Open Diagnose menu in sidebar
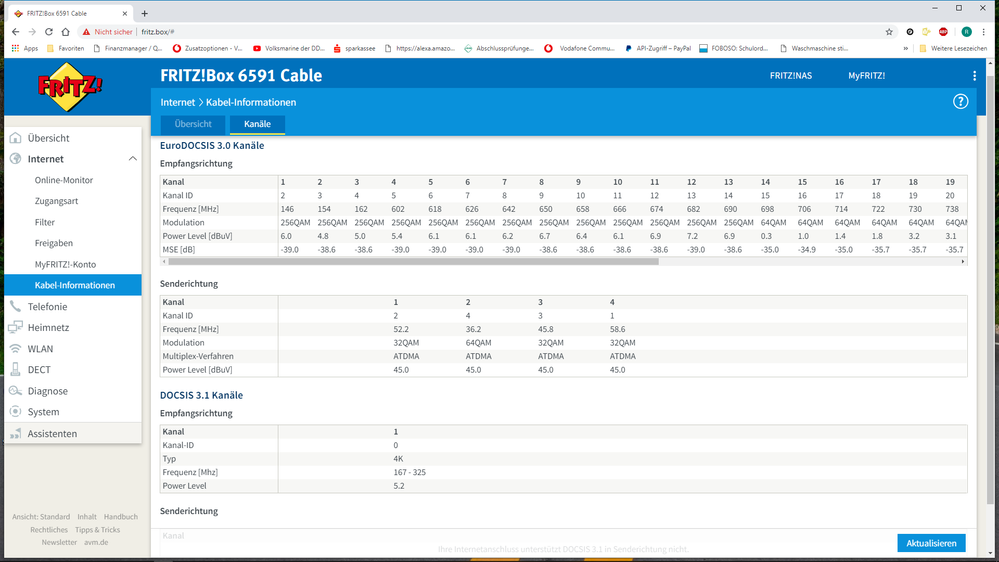 pos(47,391)
